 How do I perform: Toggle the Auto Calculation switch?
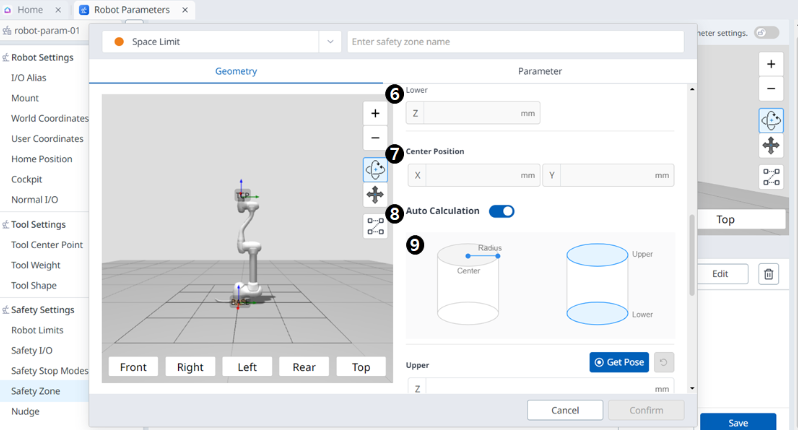pyautogui.click(x=501, y=211)
